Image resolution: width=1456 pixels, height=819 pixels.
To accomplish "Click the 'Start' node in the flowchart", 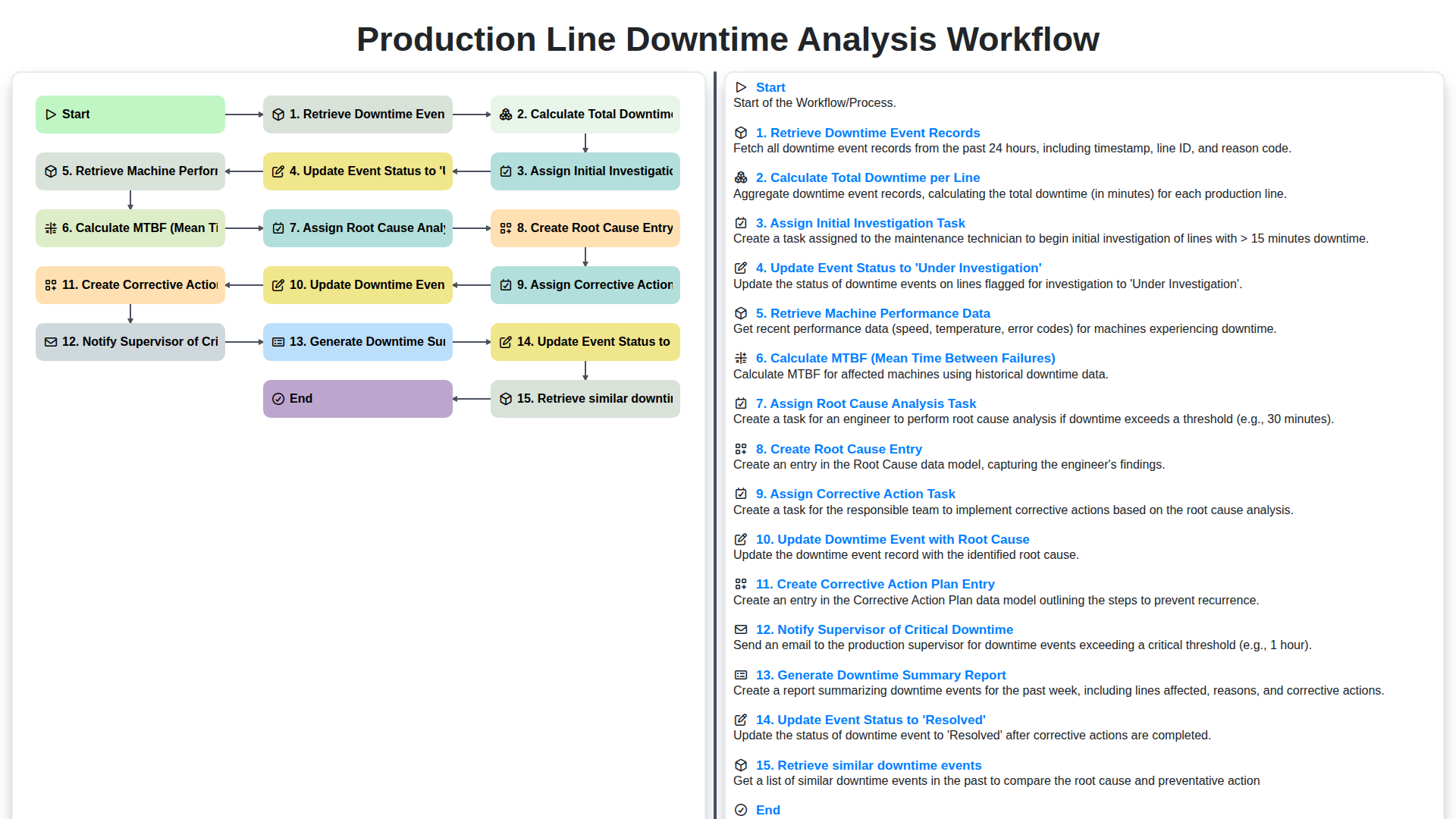I will (130, 114).
